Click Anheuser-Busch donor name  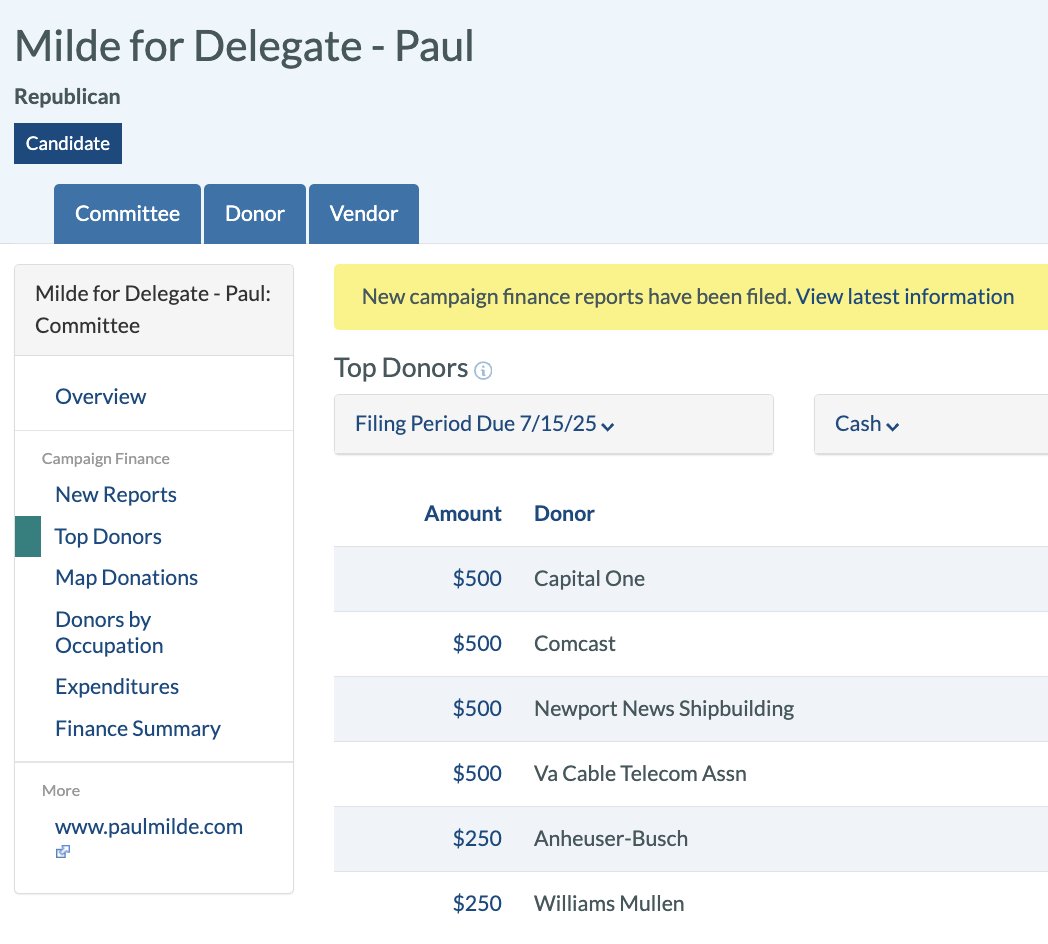610,838
